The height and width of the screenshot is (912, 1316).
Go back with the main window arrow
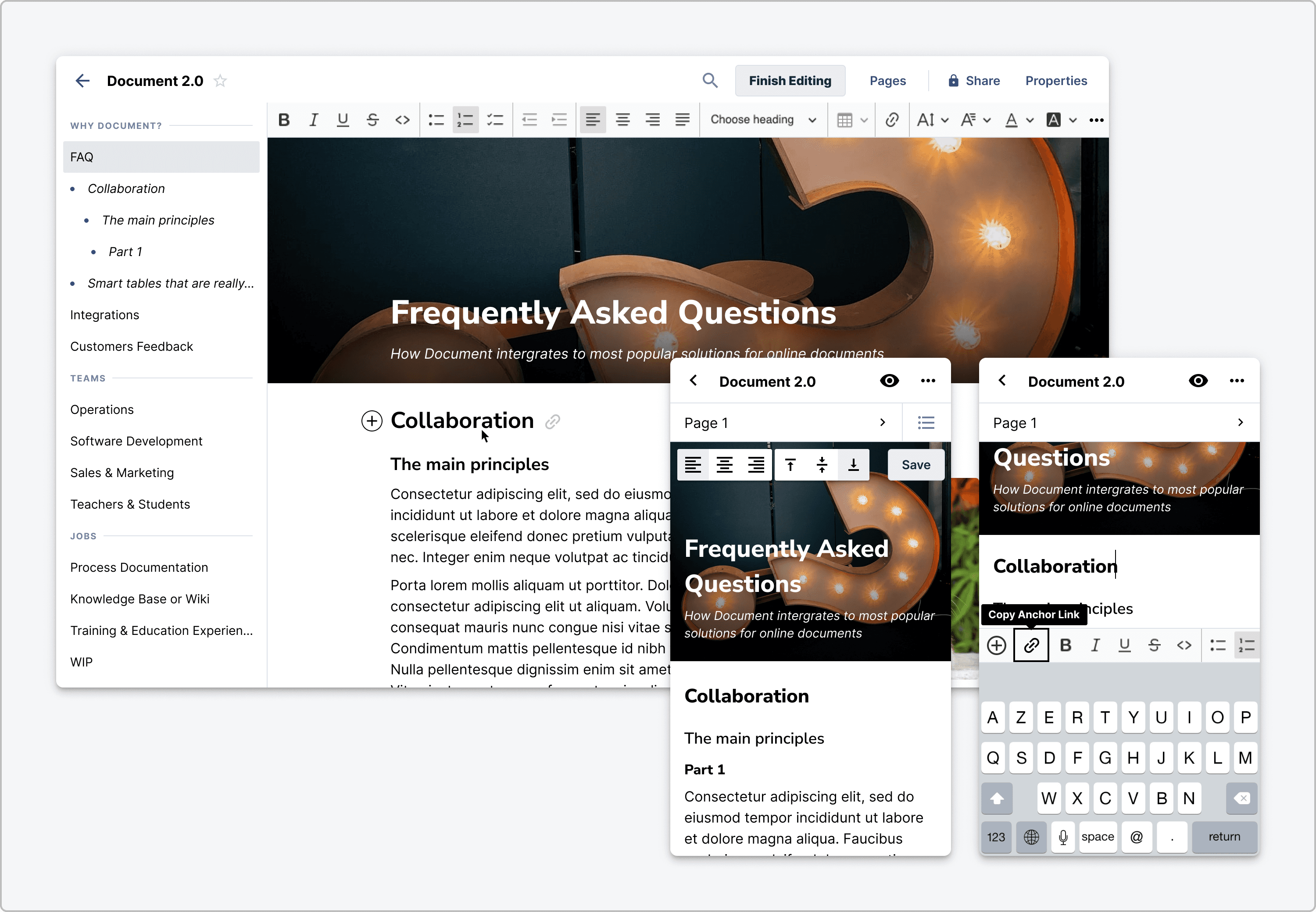83,81
